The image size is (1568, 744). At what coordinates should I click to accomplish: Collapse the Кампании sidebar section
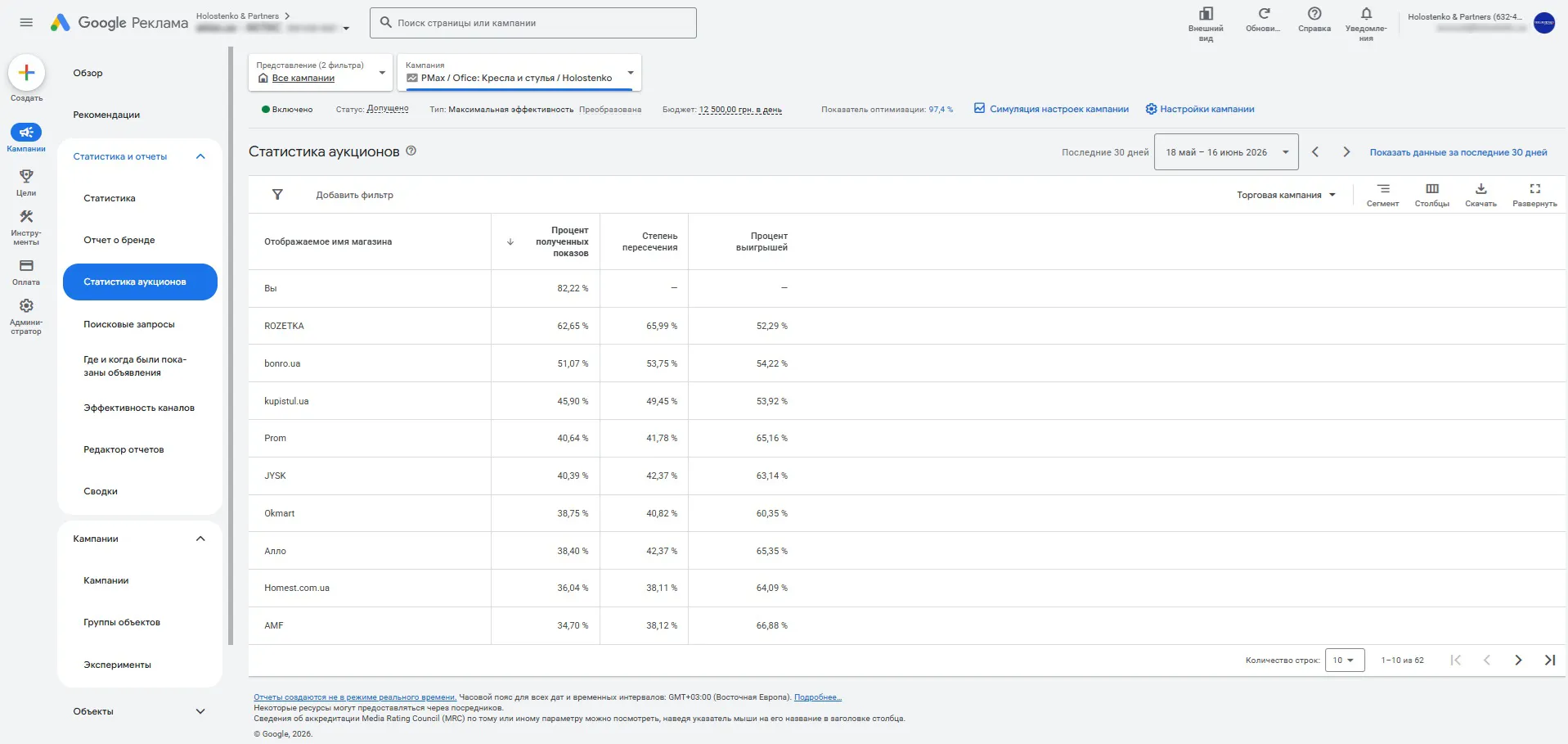[x=200, y=539]
